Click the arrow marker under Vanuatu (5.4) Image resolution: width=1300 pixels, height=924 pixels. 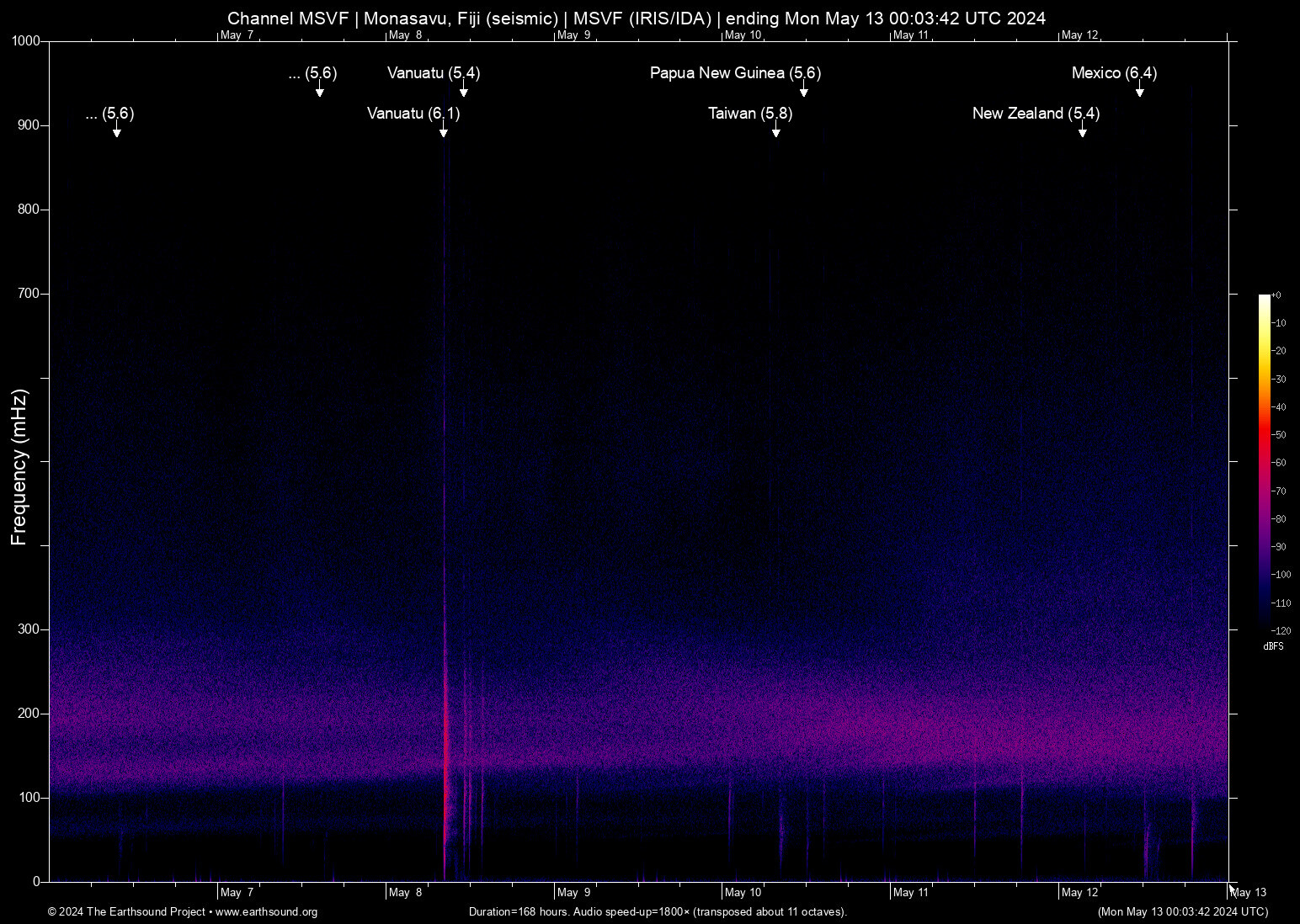pos(463,90)
